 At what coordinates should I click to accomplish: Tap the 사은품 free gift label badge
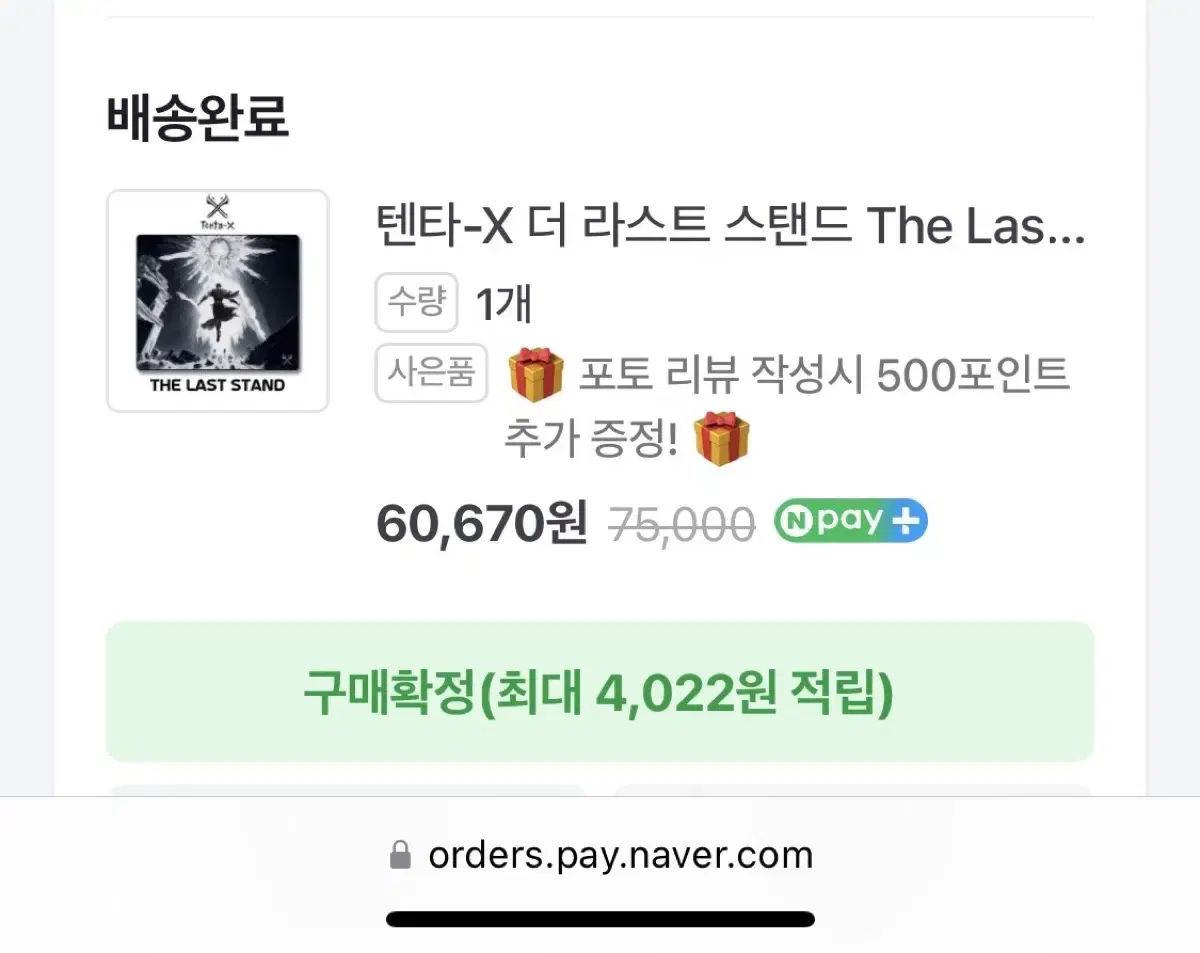click(x=431, y=373)
